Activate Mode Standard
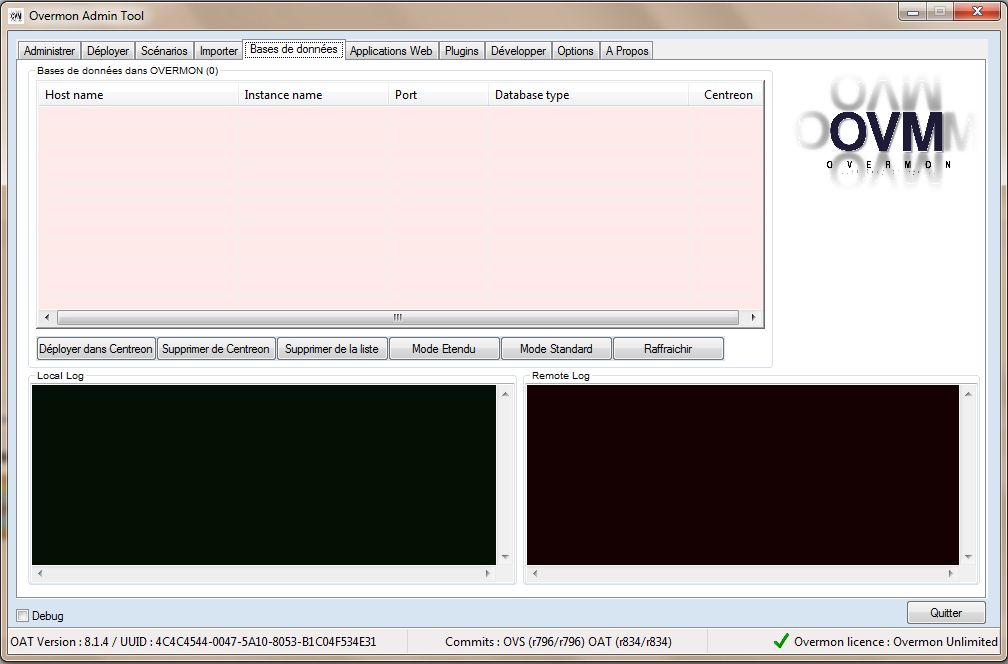This screenshot has width=1008, height=664. coord(556,348)
